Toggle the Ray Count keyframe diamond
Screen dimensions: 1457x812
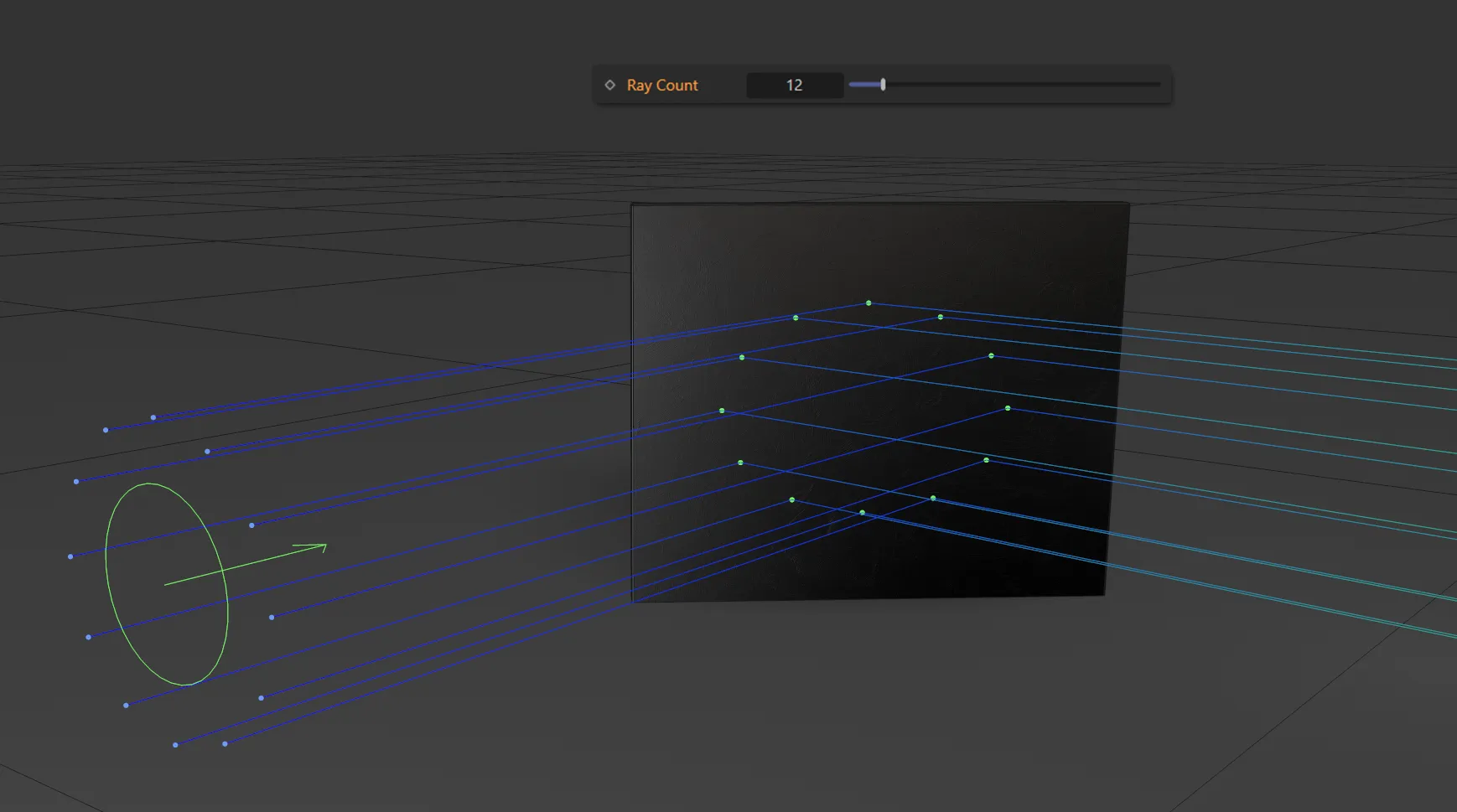(x=610, y=85)
